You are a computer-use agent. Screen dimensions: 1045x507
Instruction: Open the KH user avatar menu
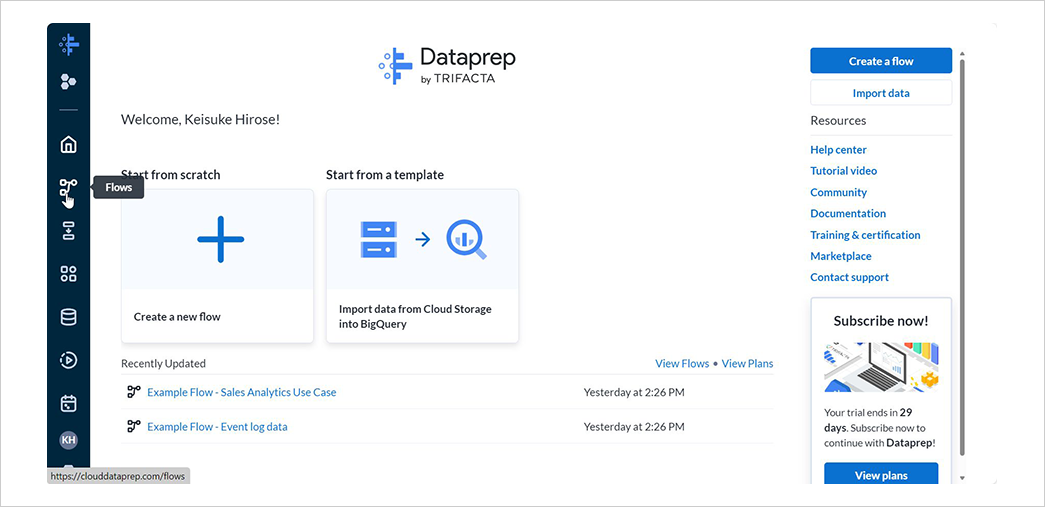[68, 440]
